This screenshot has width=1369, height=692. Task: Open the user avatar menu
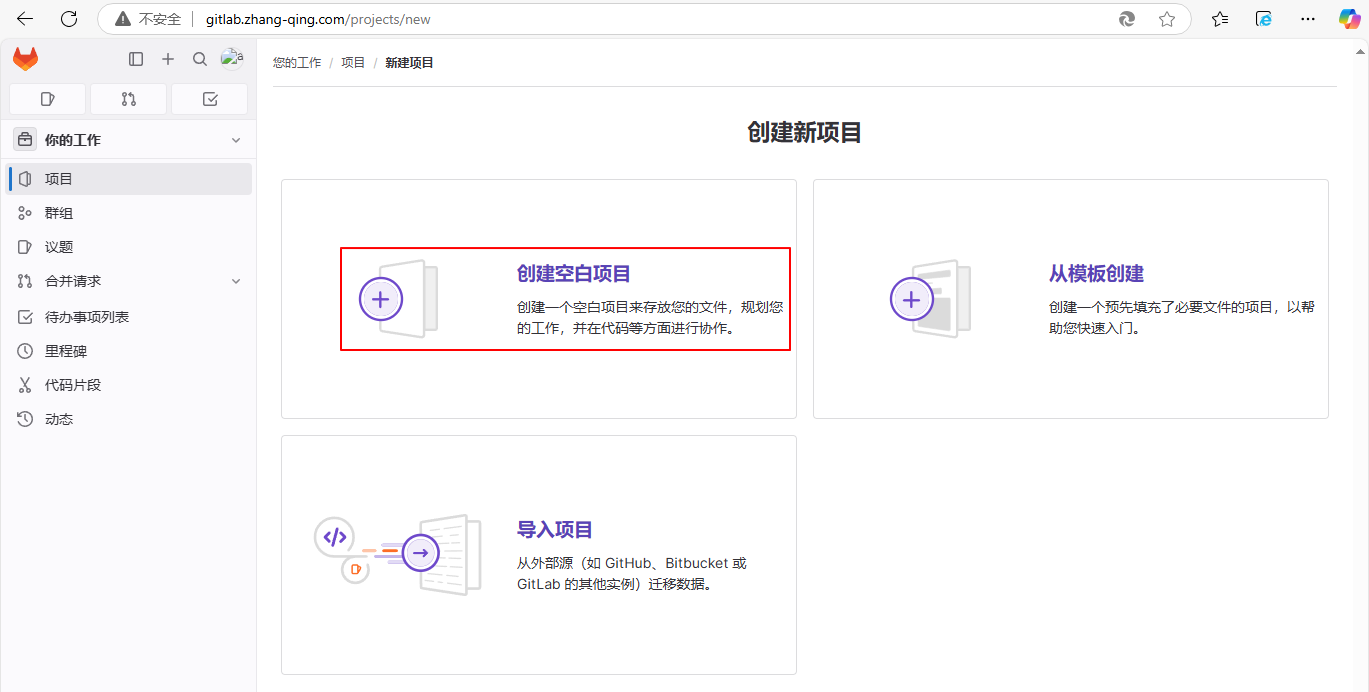pos(231,59)
